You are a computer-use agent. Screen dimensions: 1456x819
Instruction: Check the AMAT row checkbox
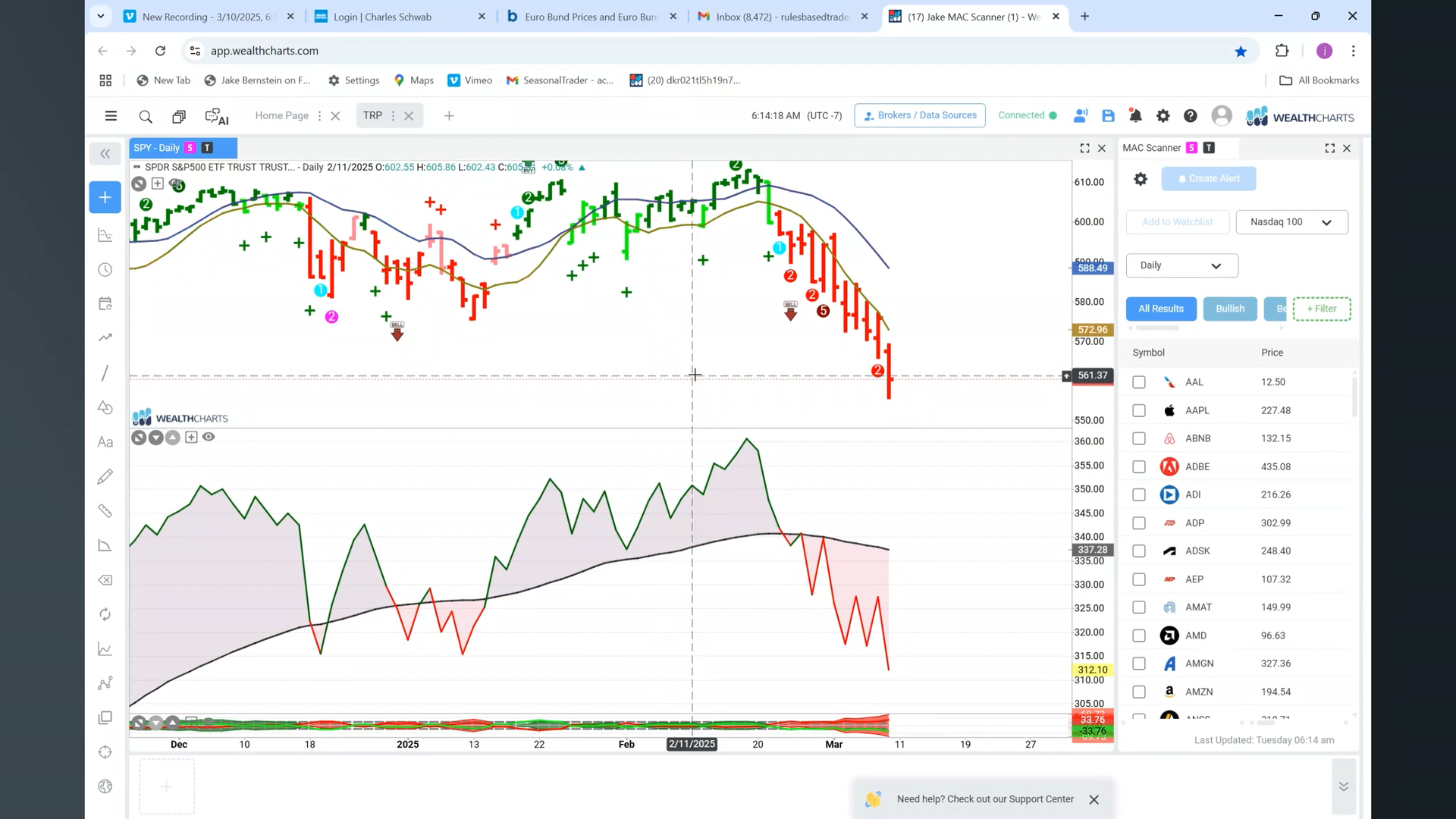coord(1139,607)
